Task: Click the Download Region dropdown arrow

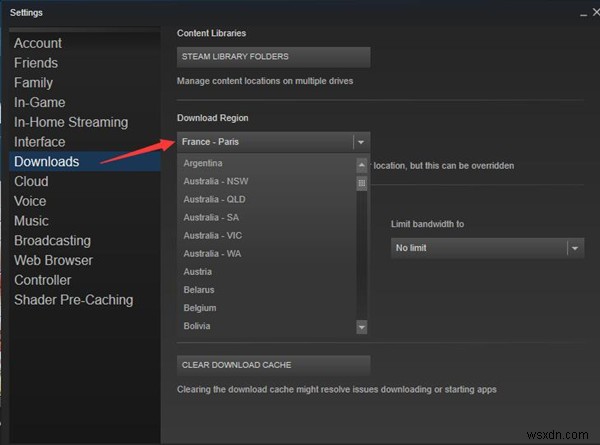Action: [361, 142]
